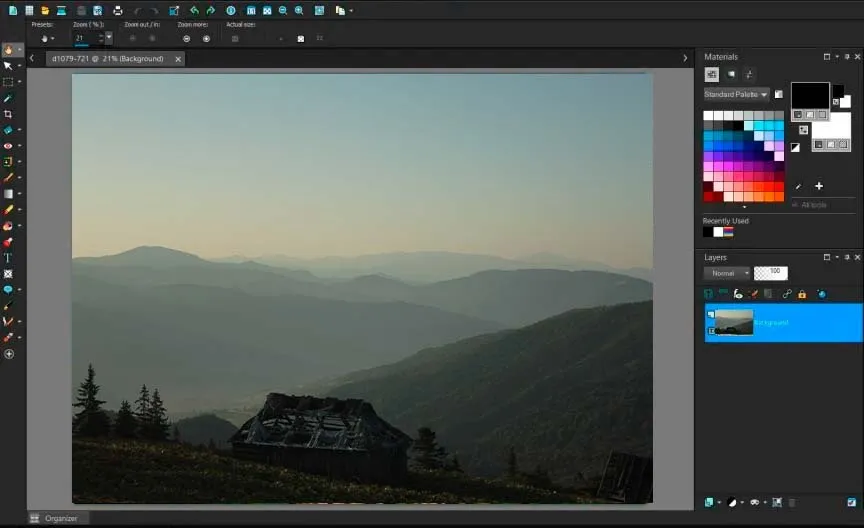Open the Normal blend mode dropdown
864x528 pixels.
tap(726, 273)
